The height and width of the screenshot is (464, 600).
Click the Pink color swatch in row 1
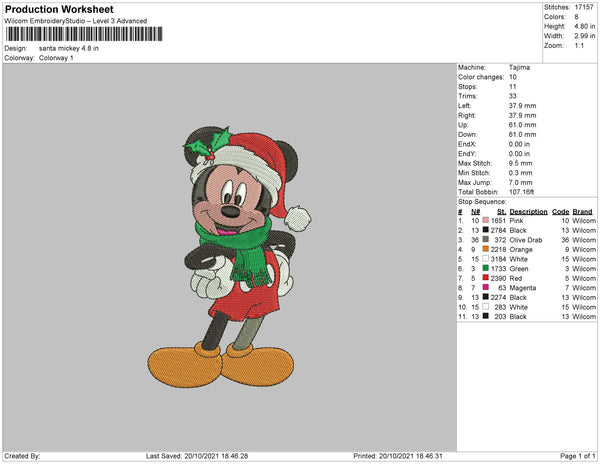click(x=486, y=220)
